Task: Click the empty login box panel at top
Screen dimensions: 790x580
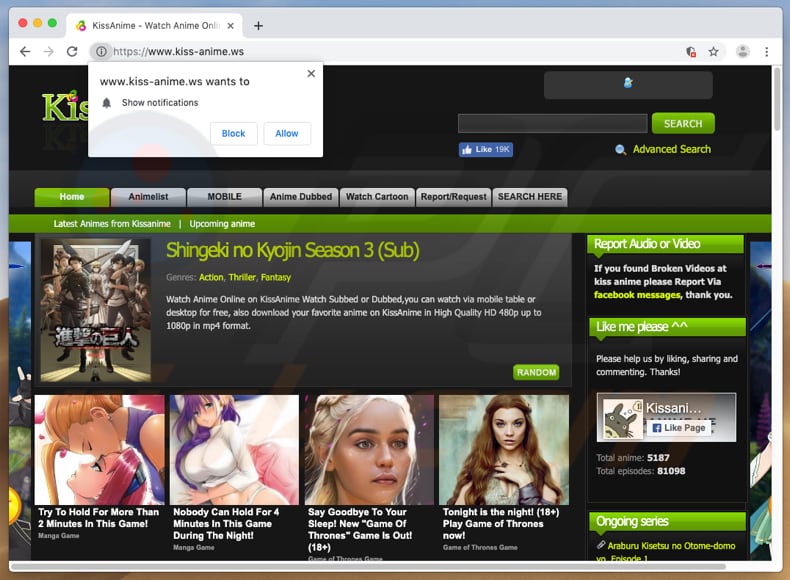Action: (x=628, y=85)
